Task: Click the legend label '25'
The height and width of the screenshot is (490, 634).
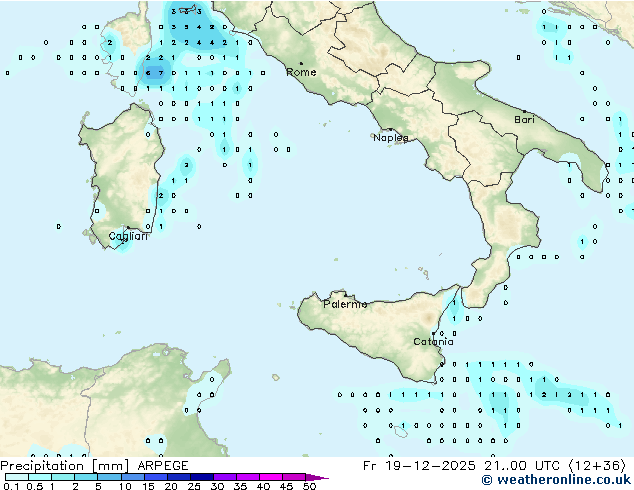Action: [x=194, y=486]
